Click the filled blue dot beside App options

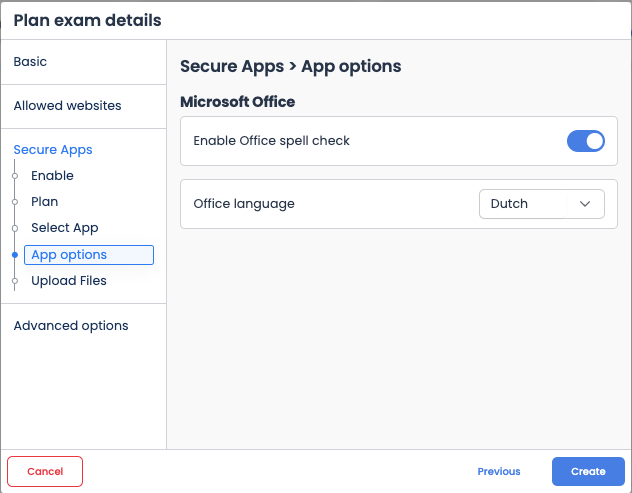pos(15,255)
